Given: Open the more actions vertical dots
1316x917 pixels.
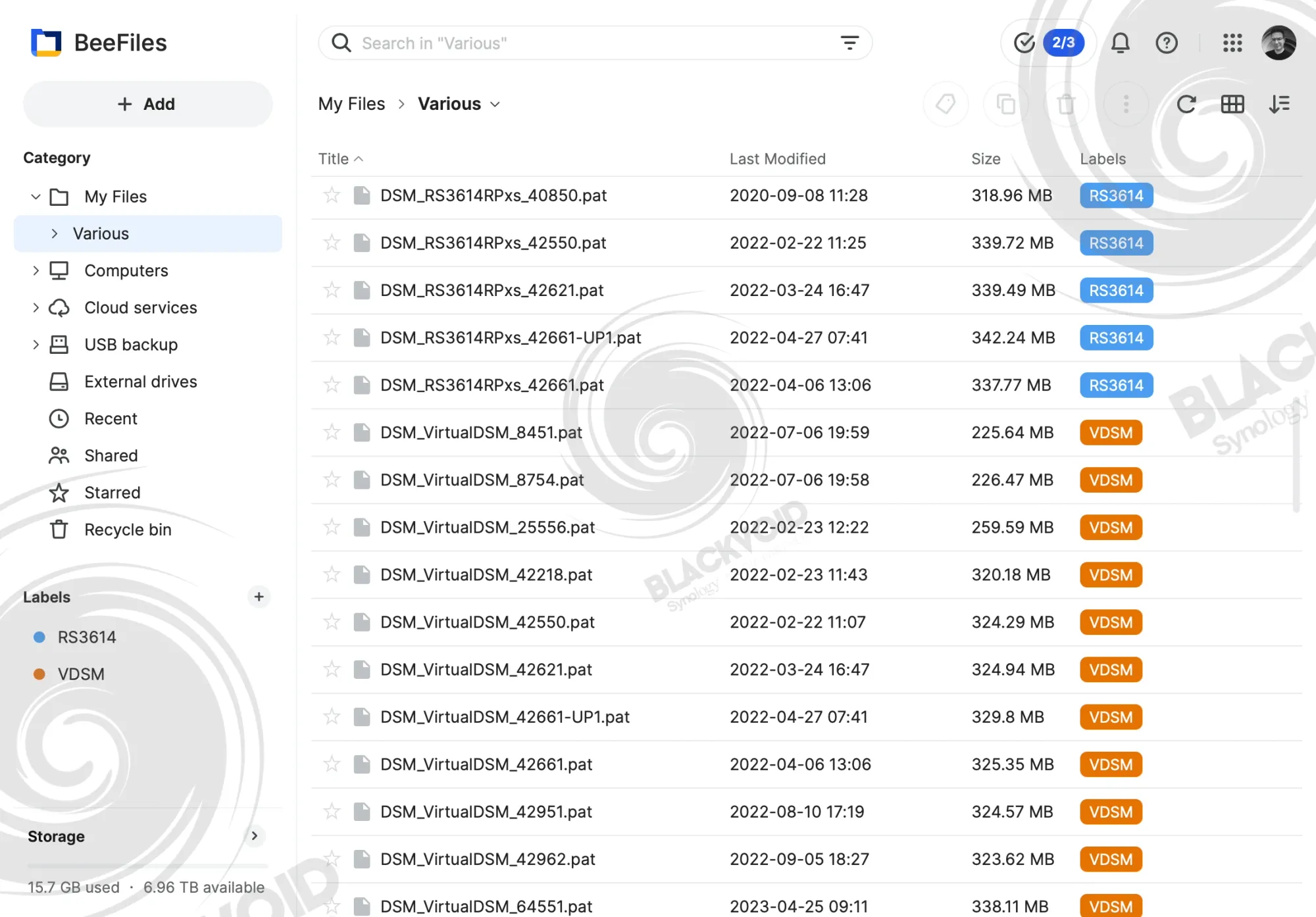Looking at the screenshot, I should tap(1126, 104).
